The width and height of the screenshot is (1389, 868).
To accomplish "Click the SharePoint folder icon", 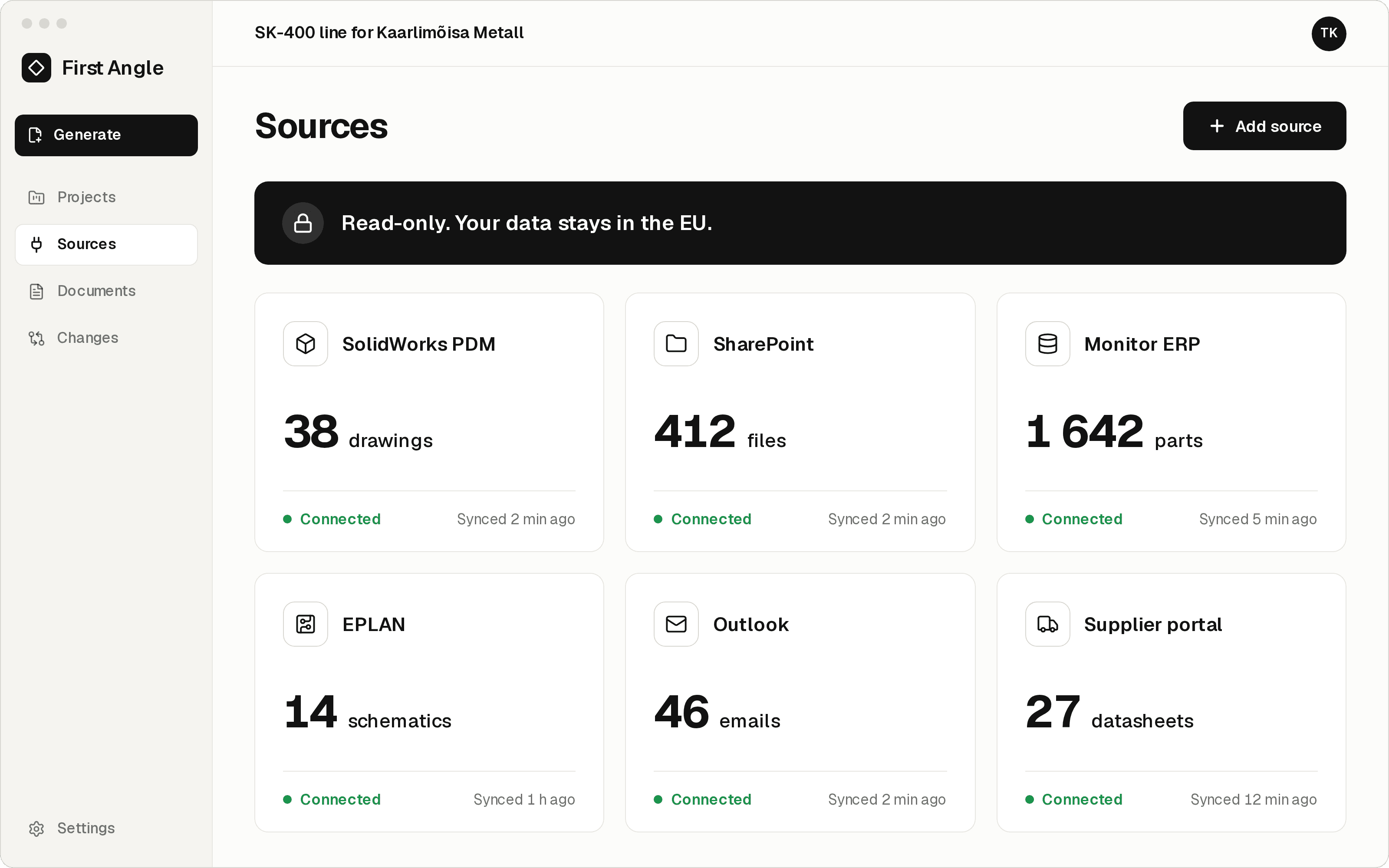I will (x=676, y=344).
